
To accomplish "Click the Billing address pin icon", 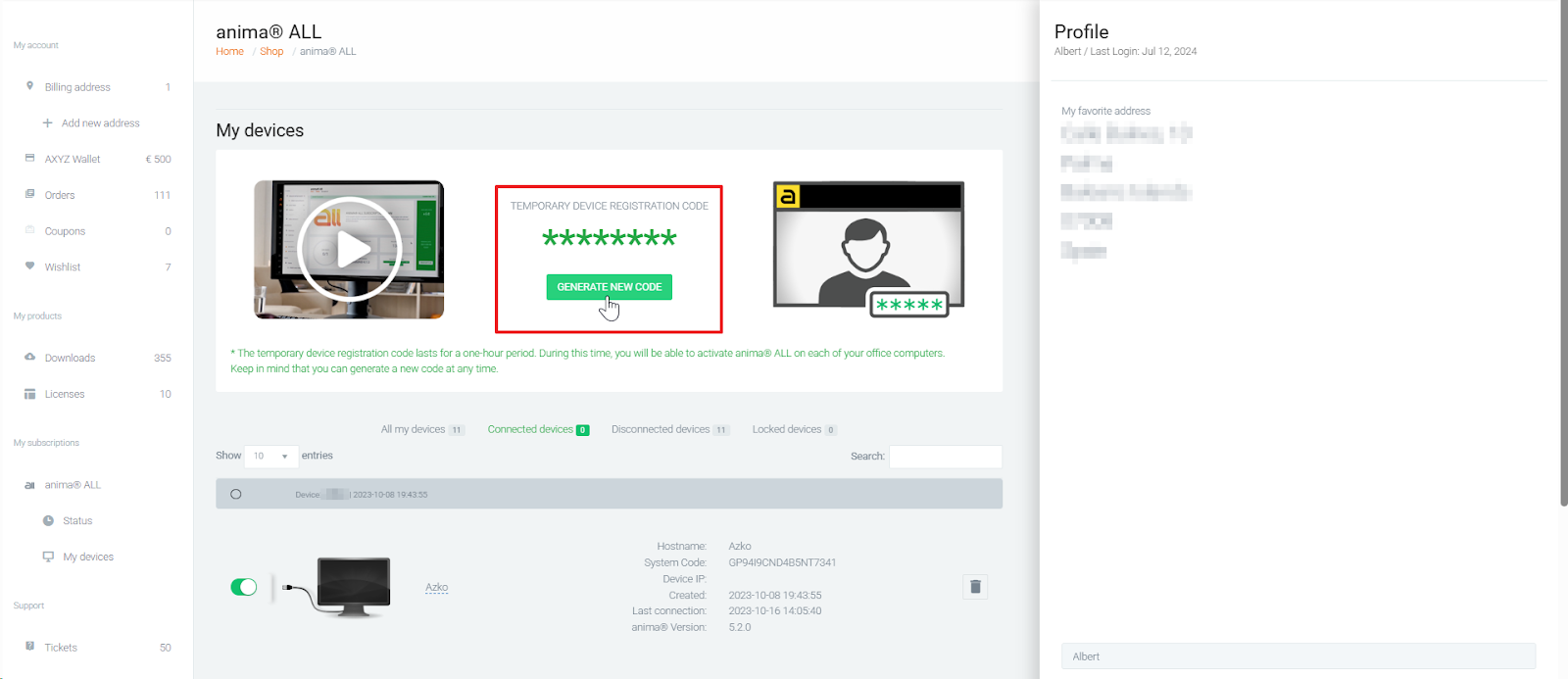I will [29, 86].
